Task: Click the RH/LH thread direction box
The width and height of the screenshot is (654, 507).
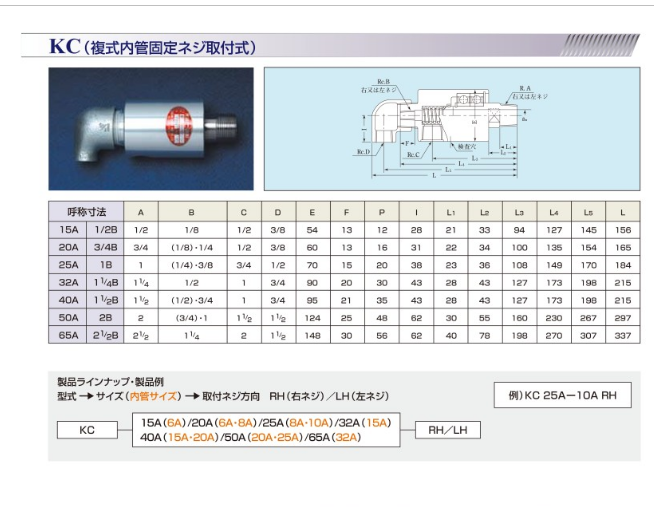Action: click(448, 430)
